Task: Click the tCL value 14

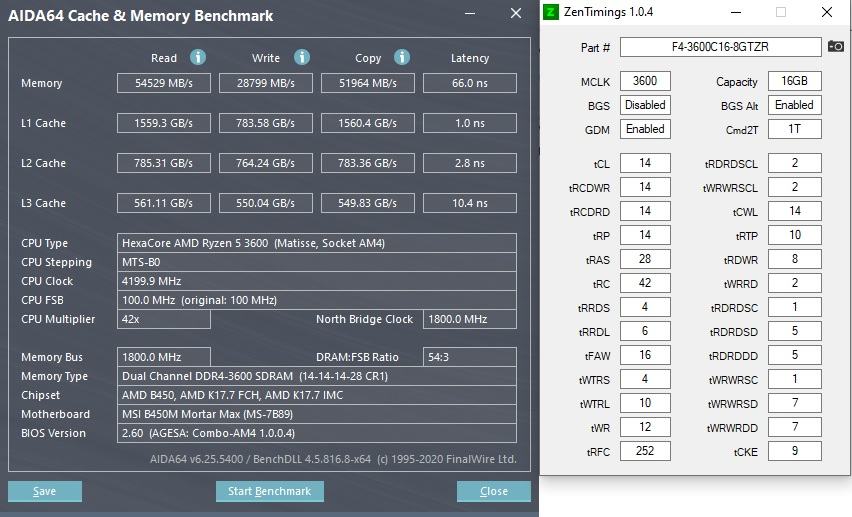Action: coord(645,163)
